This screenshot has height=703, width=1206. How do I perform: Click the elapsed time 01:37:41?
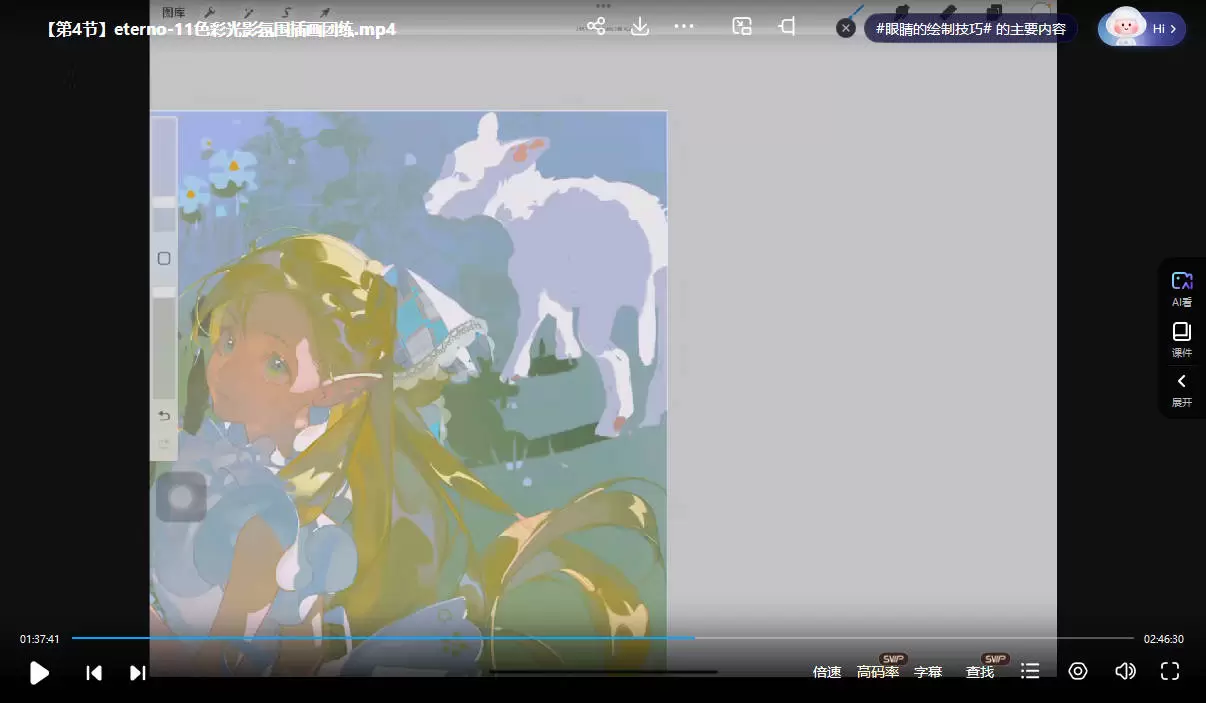40,639
